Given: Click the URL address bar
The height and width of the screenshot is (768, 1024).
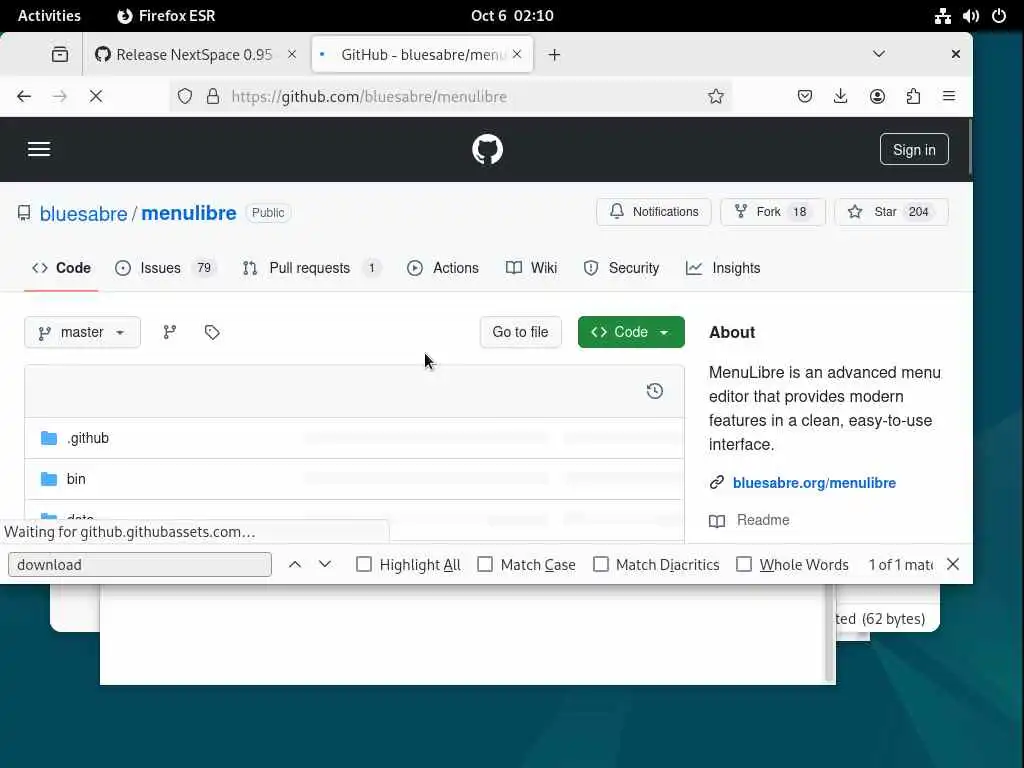Looking at the screenshot, I should point(451,97).
